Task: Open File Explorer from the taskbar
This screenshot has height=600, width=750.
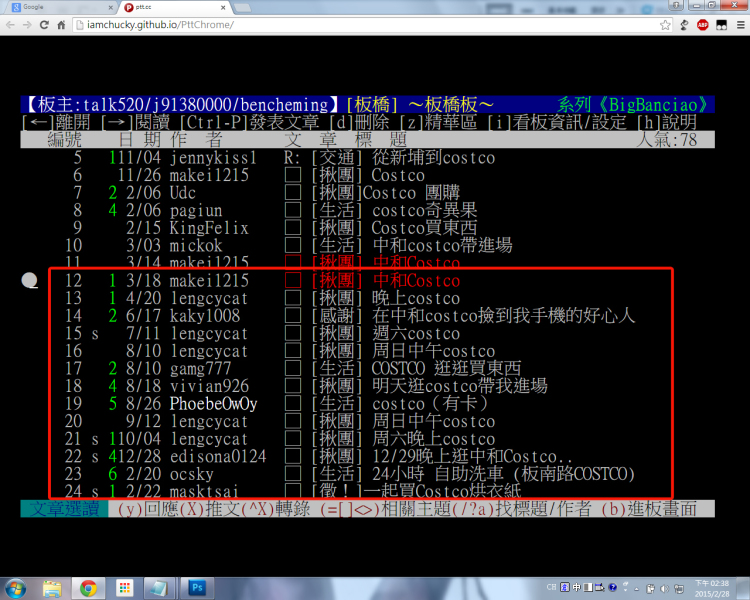Action: tap(52, 588)
